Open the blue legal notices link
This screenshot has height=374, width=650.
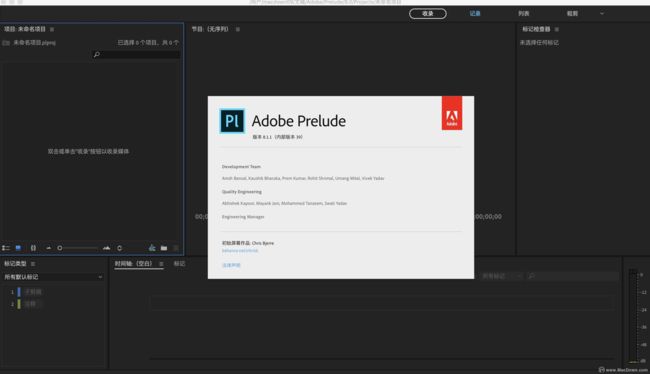(x=231, y=265)
